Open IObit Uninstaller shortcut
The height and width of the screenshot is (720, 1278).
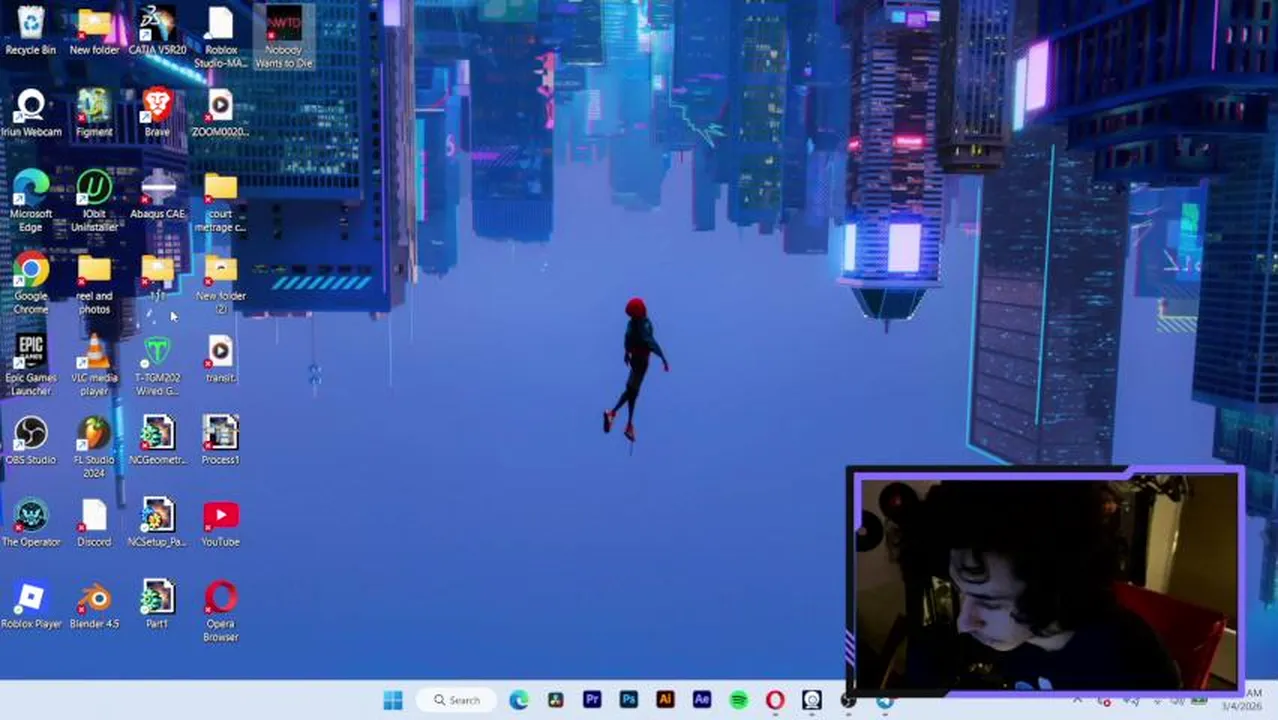click(x=94, y=202)
